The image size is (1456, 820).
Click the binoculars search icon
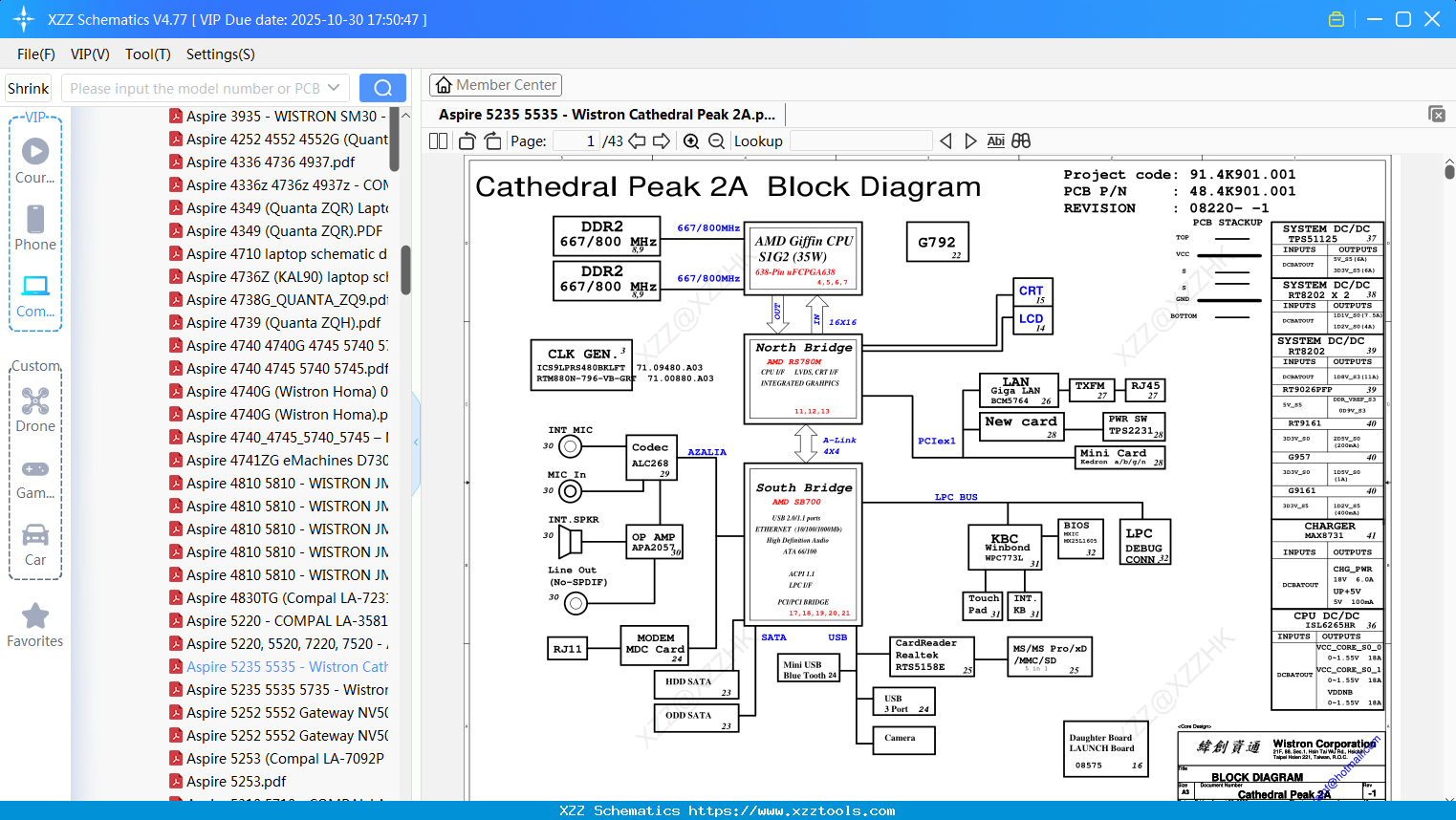pos(1021,140)
